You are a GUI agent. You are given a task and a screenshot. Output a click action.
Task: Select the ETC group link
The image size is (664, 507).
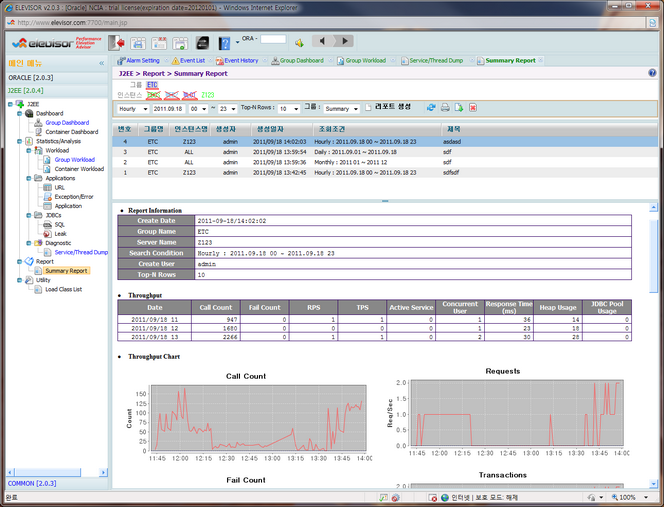[x=152, y=85]
